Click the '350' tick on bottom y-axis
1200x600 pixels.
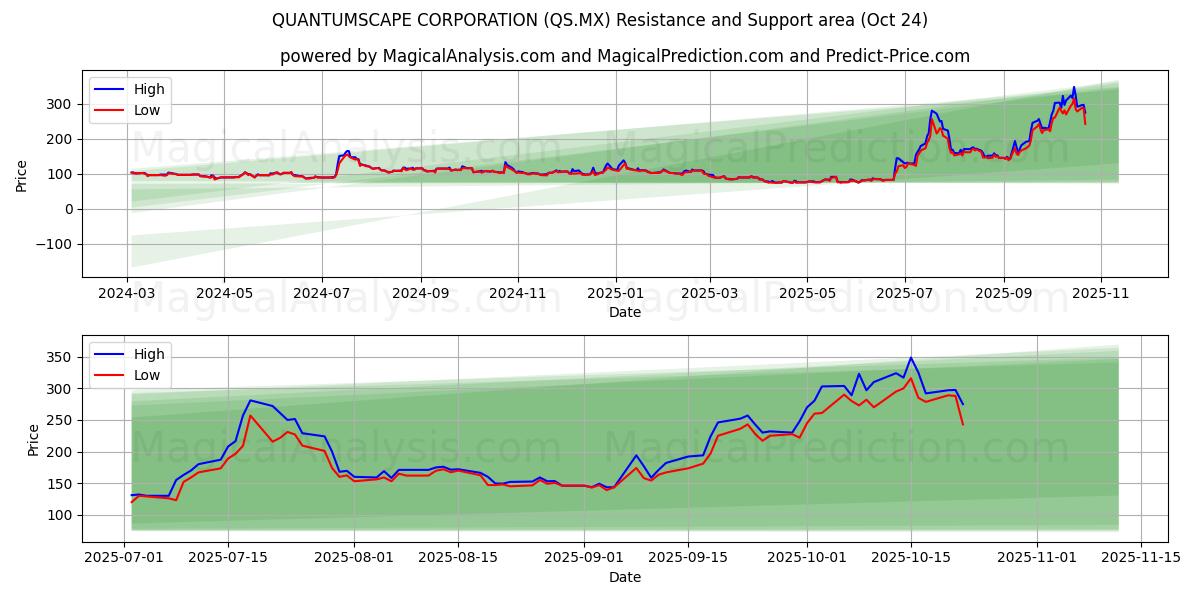click(x=61, y=357)
